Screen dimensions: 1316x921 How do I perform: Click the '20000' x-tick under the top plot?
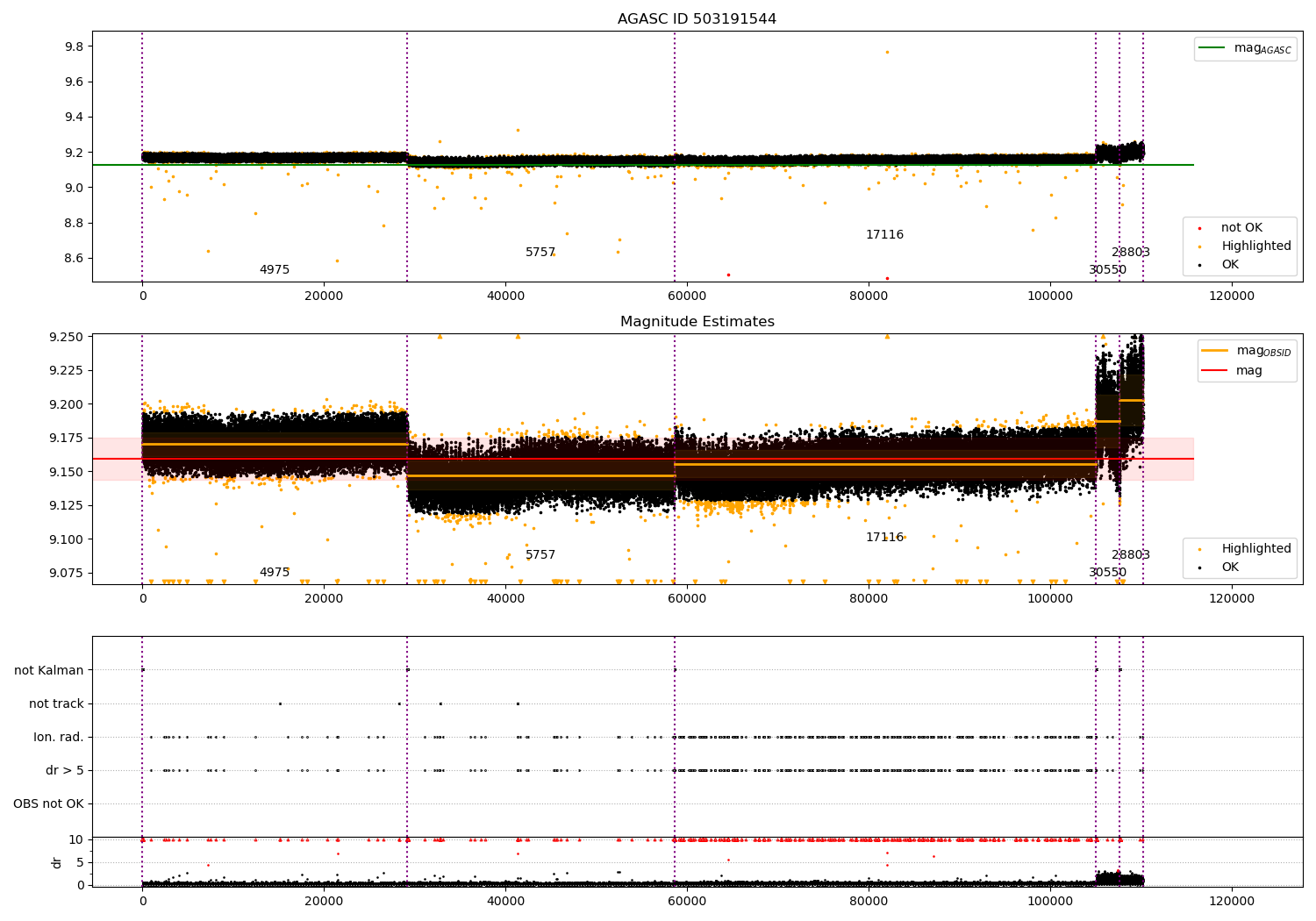coord(324,296)
